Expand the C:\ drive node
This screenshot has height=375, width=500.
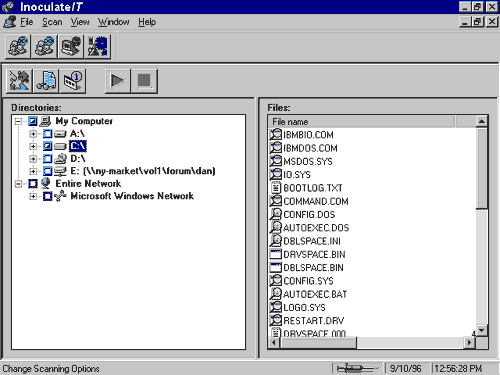(33, 146)
